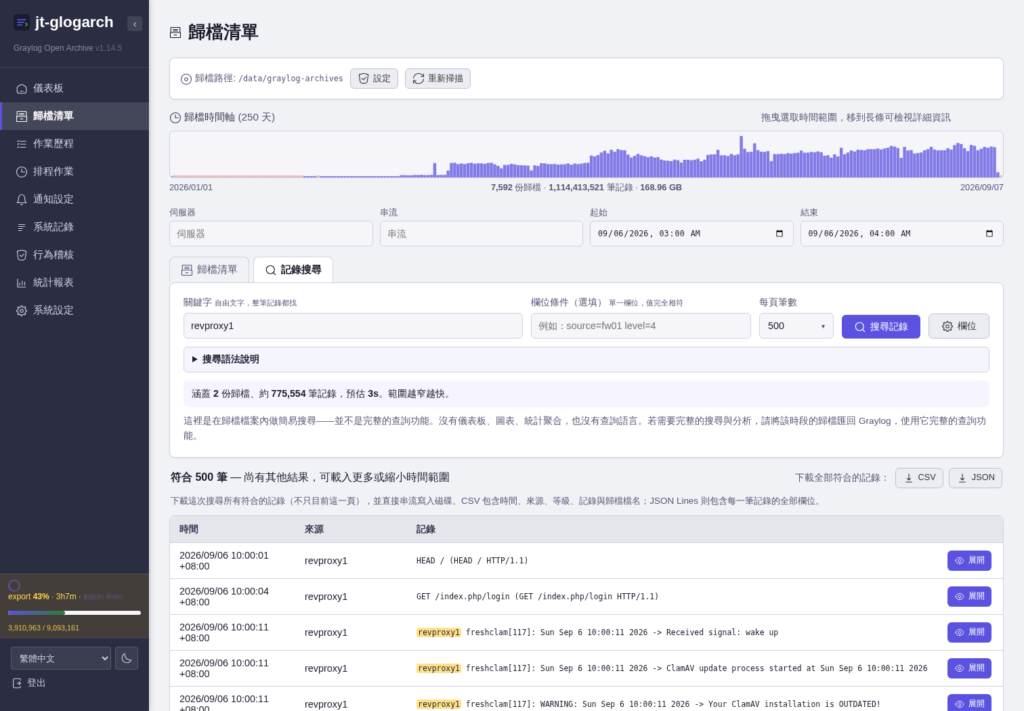Screen dimensions: 1024x711
Task: Open the 每頁筆數 500 dropdown
Action: coord(796,326)
